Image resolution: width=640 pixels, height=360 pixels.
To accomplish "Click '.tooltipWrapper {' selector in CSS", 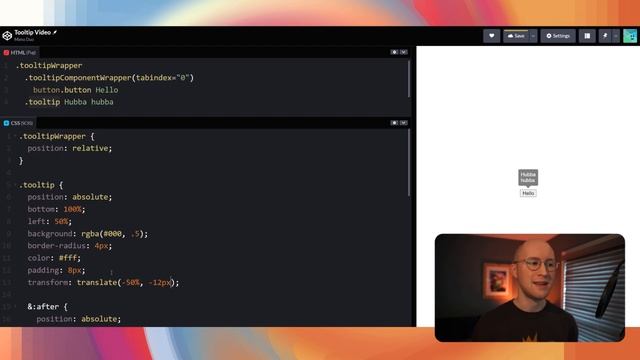I will (x=57, y=136).
